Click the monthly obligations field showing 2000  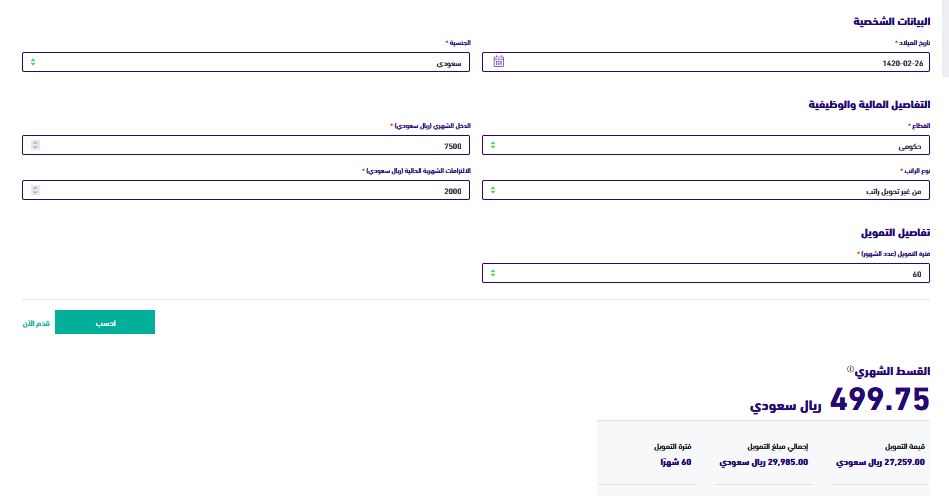pyautogui.click(x=246, y=190)
